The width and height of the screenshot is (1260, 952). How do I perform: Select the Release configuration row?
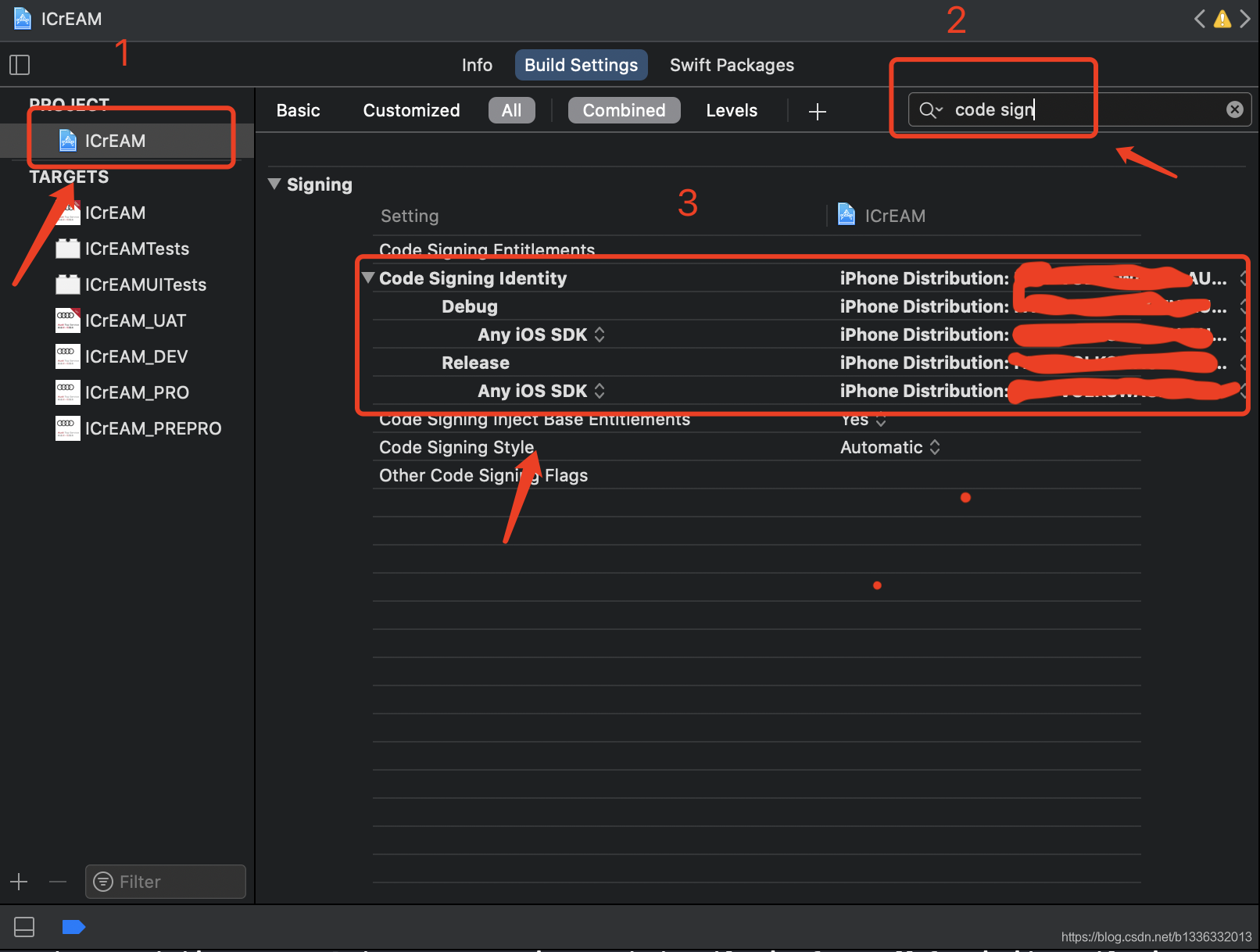tap(757, 363)
